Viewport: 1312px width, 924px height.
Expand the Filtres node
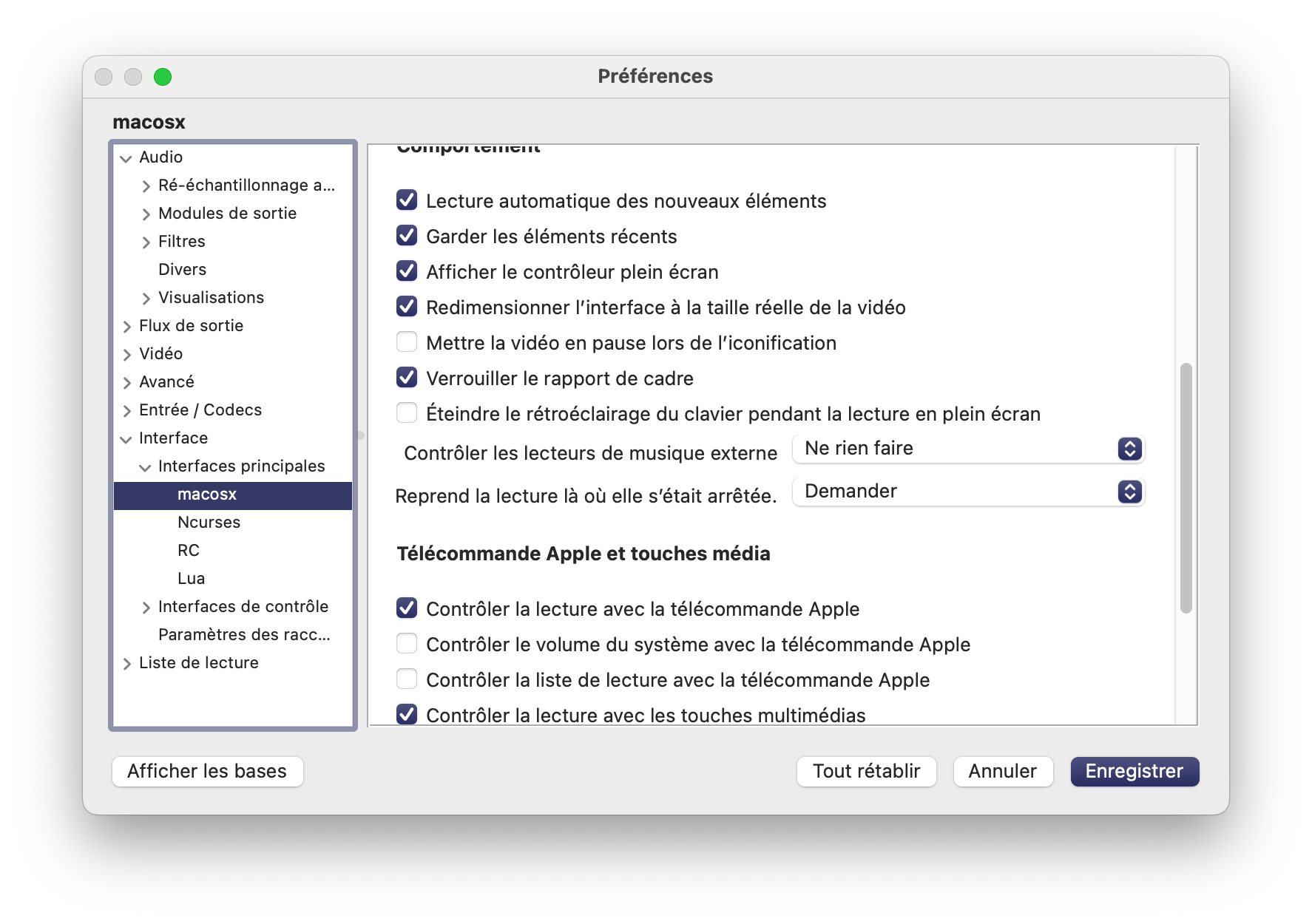(x=146, y=242)
